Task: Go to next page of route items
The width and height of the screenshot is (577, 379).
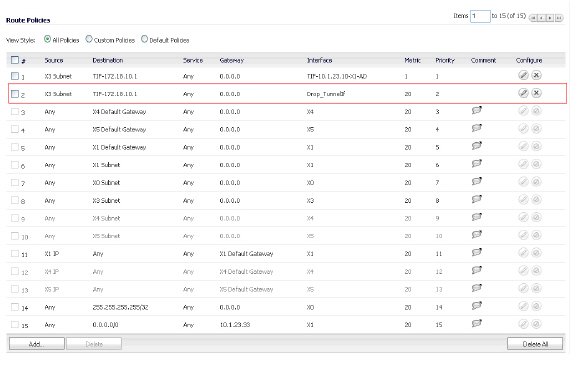Action: [x=550, y=18]
